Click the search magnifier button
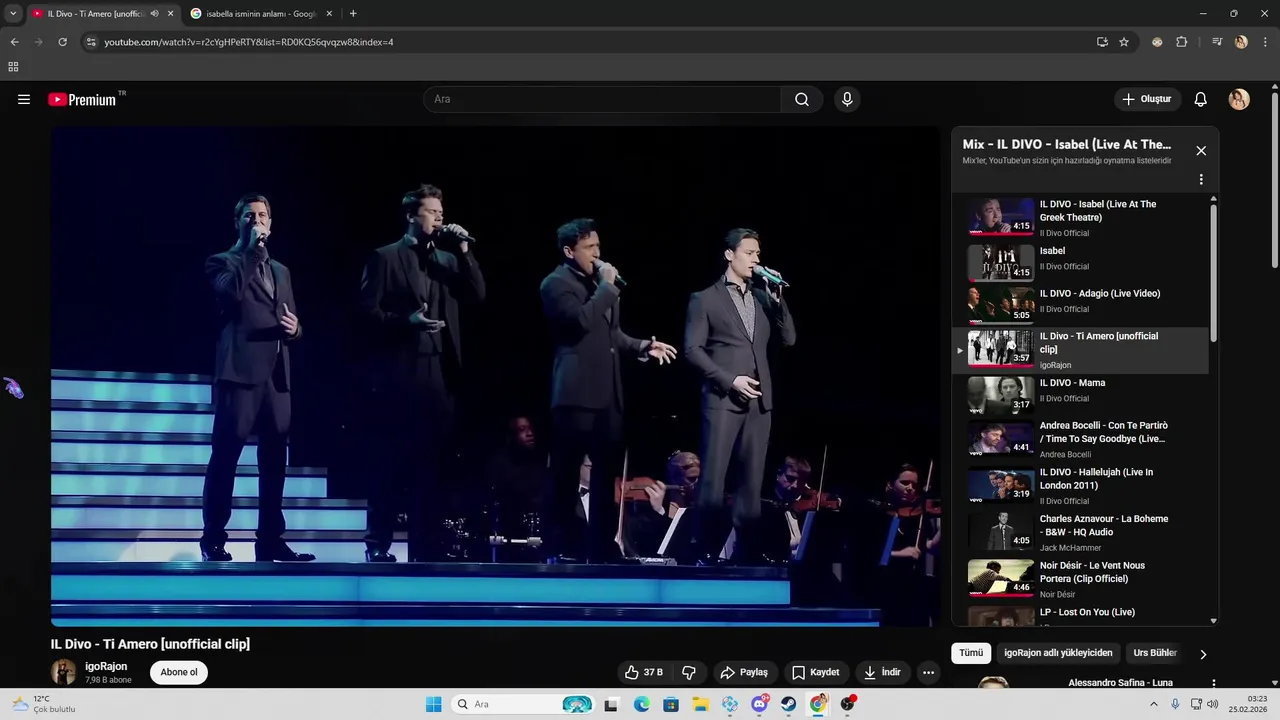1280x720 pixels. point(802,99)
